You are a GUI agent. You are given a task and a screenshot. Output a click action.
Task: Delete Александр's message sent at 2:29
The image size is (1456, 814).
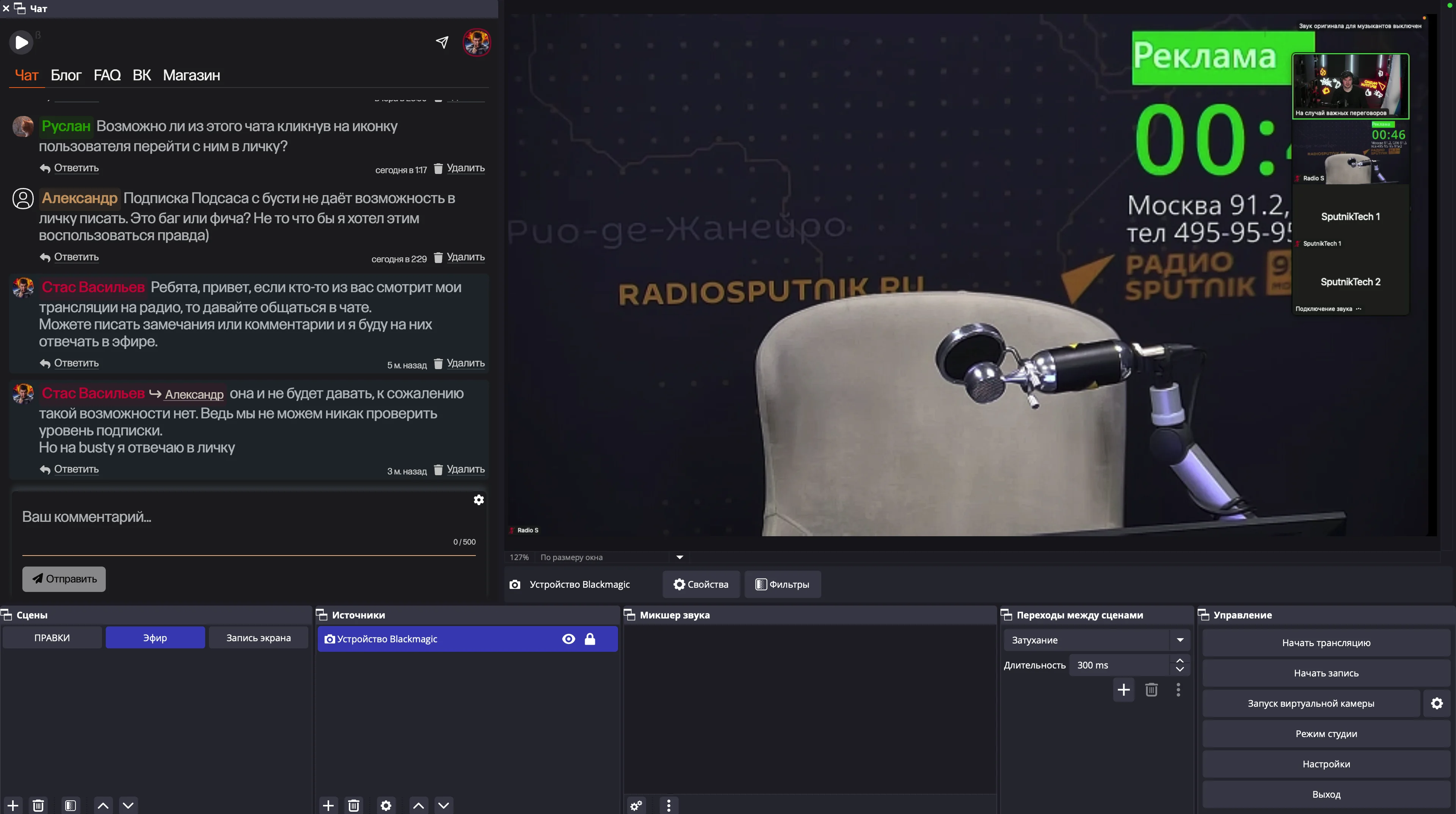click(459, 257)
